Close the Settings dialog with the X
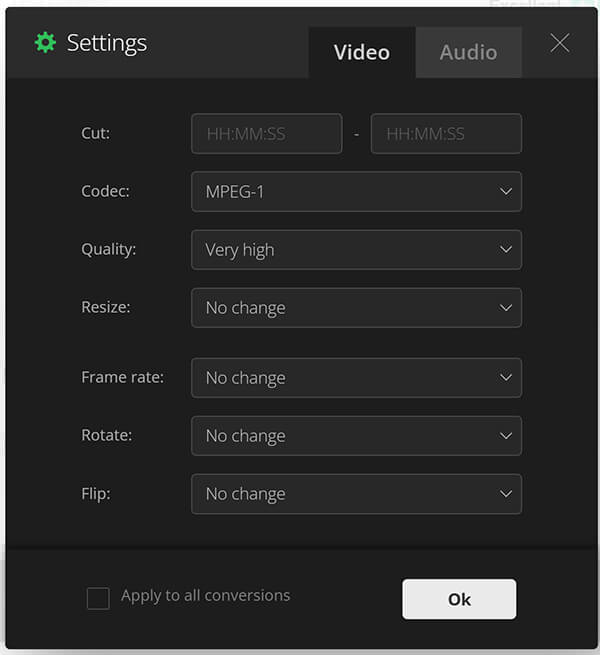Image resolution: width=600 pixels, height=655 pixels. [x=559, y=43]
